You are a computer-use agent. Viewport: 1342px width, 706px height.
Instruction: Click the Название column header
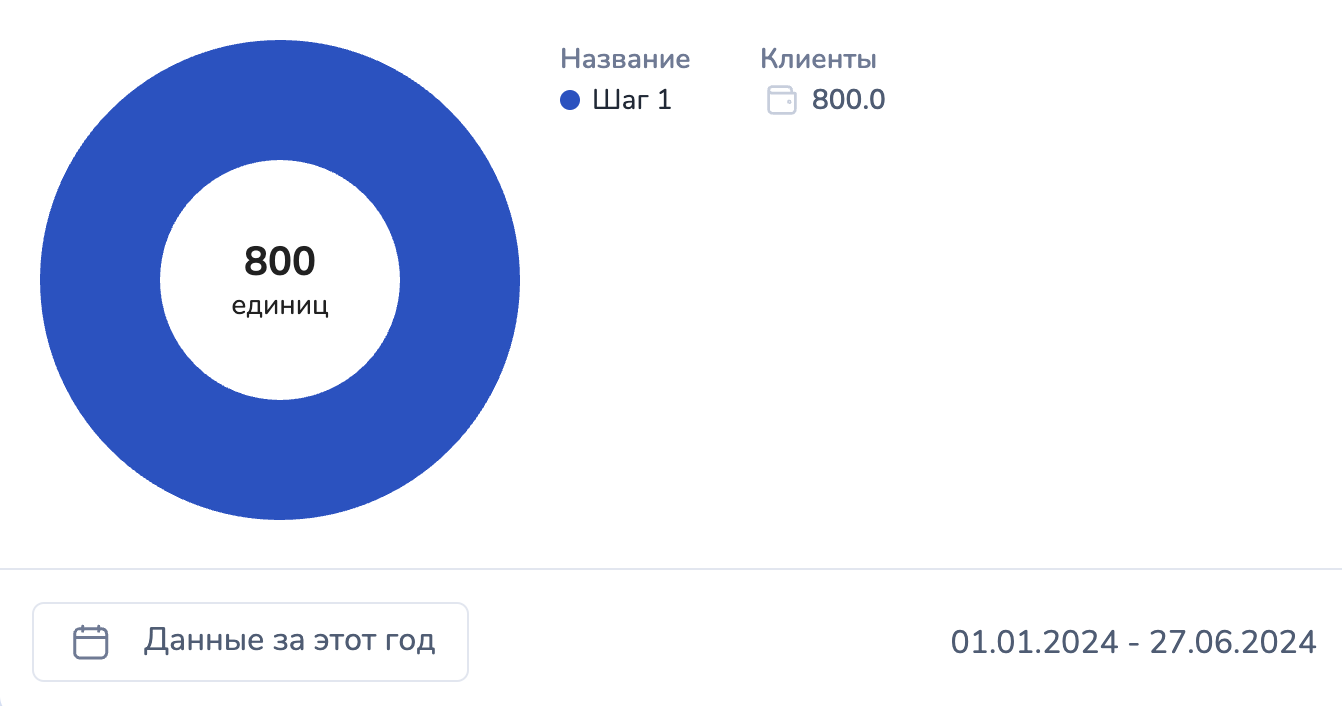(x=625, y=59)
